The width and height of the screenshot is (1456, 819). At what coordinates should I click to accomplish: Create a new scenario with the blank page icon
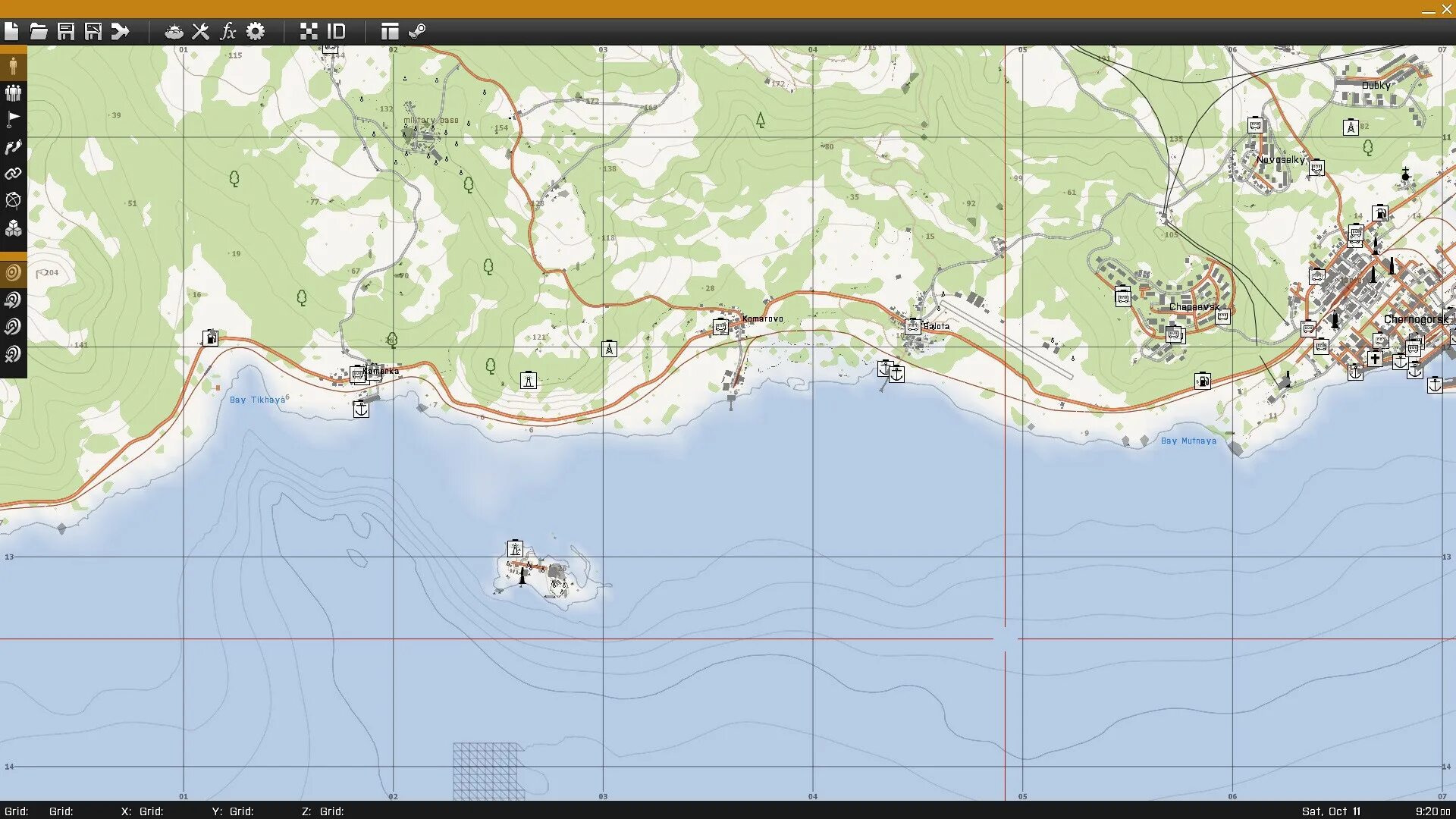(11, 31)
